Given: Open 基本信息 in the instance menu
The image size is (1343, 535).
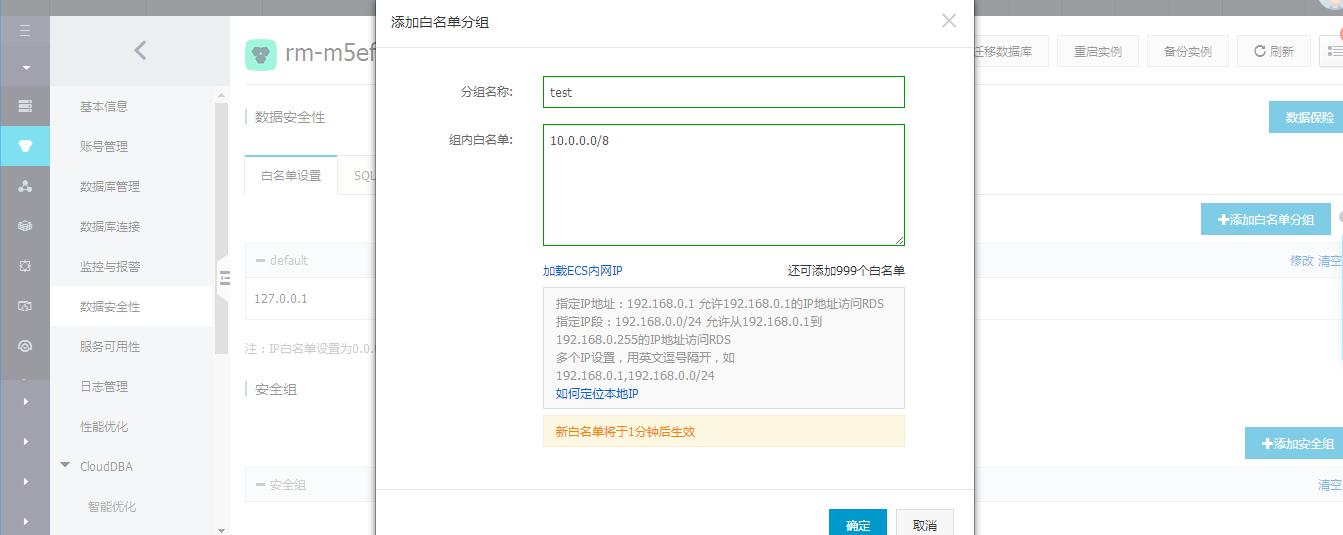Looking at the screenshot, I should (x=104, y=106).
